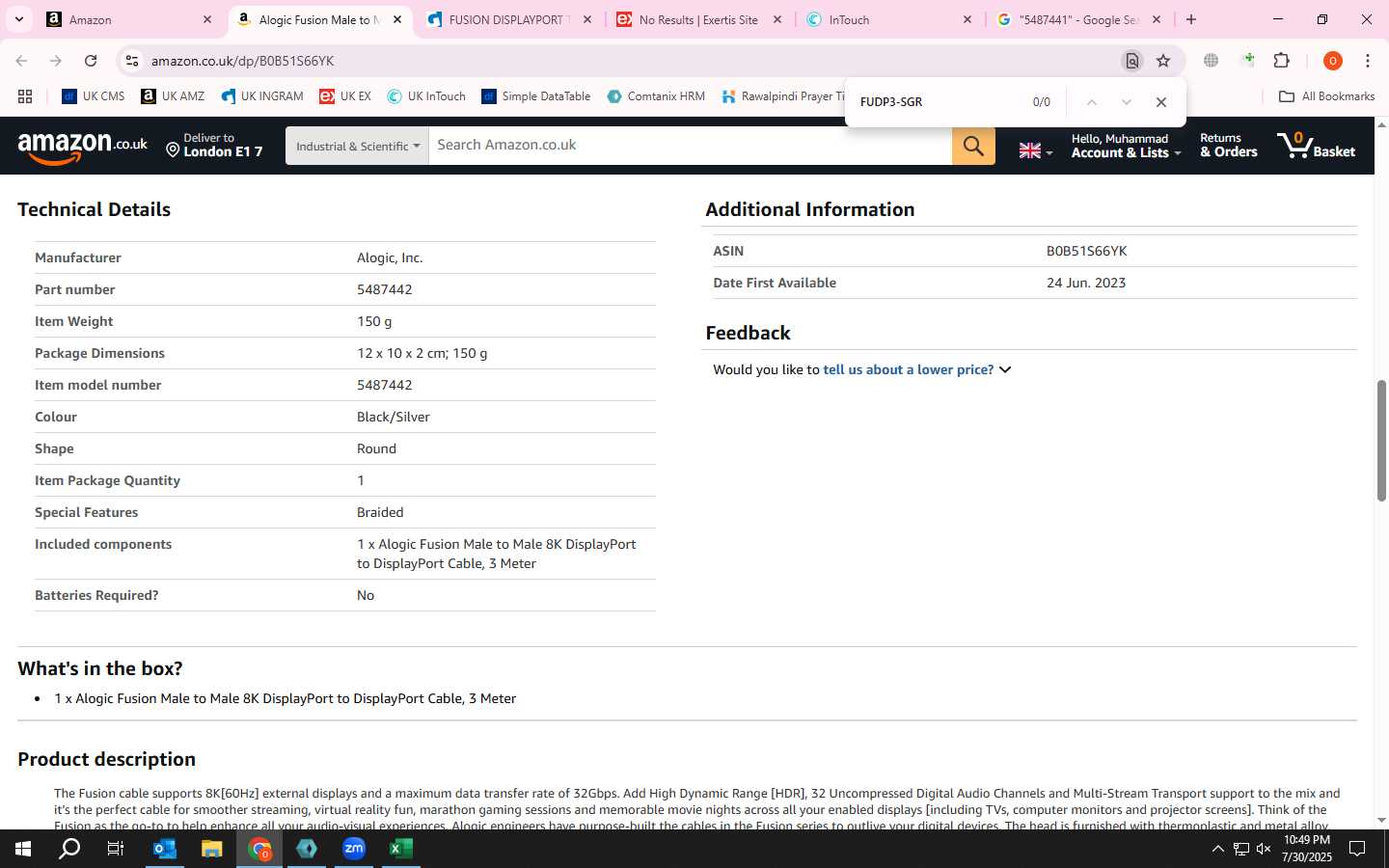Viewport: 1389px width, 868px height.
Task: Open UK InTouch bookmark
Action: [x=426, y=96]
